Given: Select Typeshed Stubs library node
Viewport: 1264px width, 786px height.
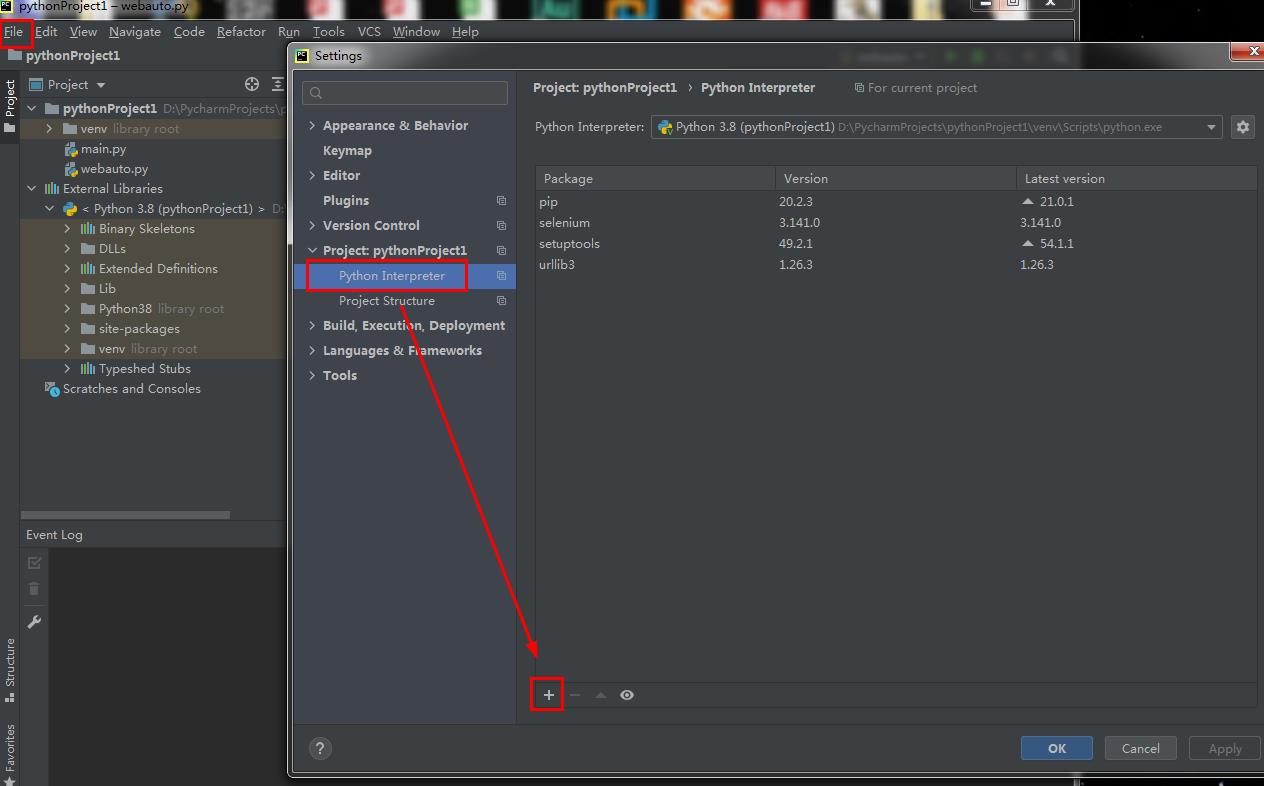Looking at the screenshot, I should point(144,368).
